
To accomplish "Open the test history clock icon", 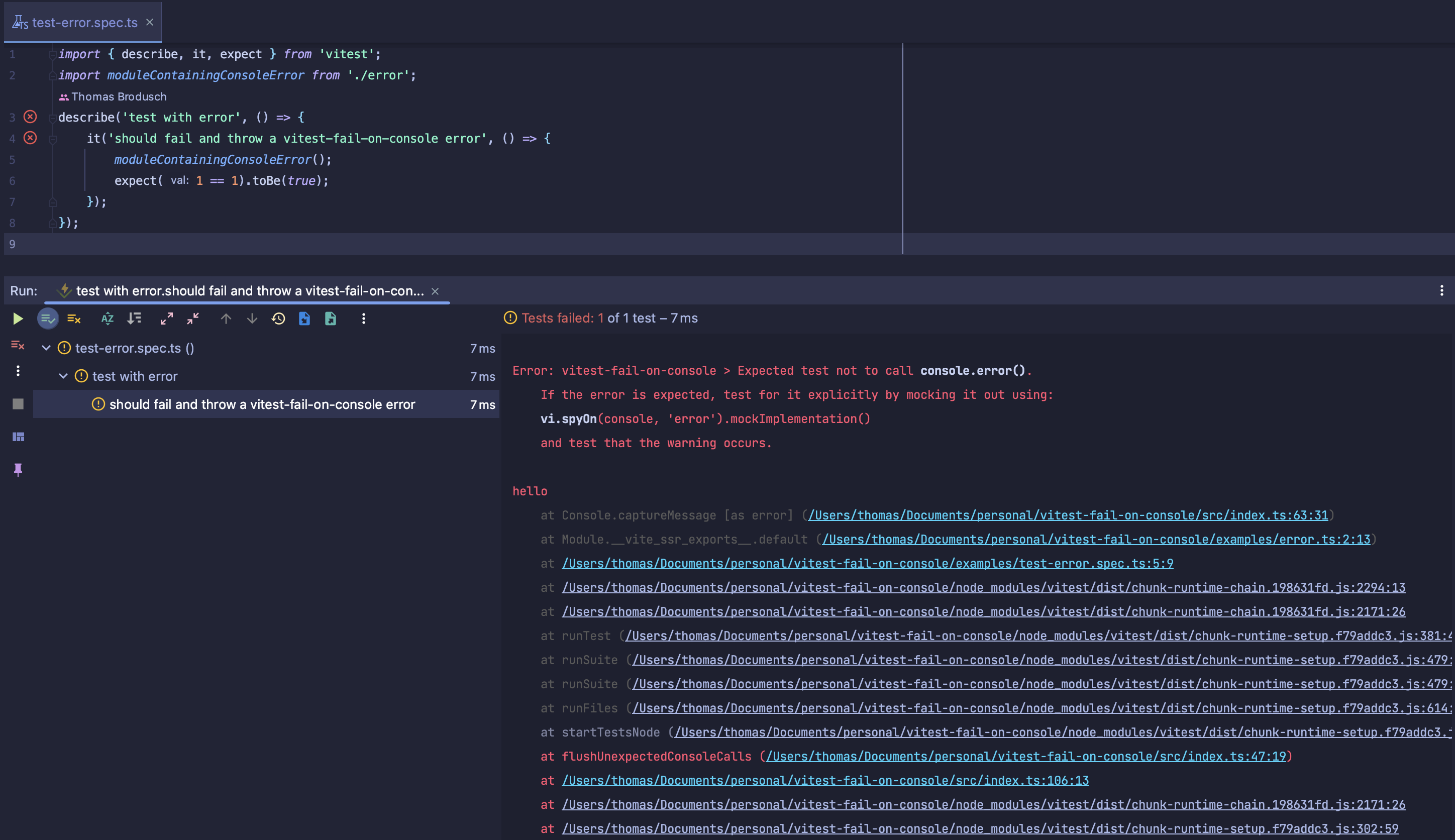I will 278,319.
